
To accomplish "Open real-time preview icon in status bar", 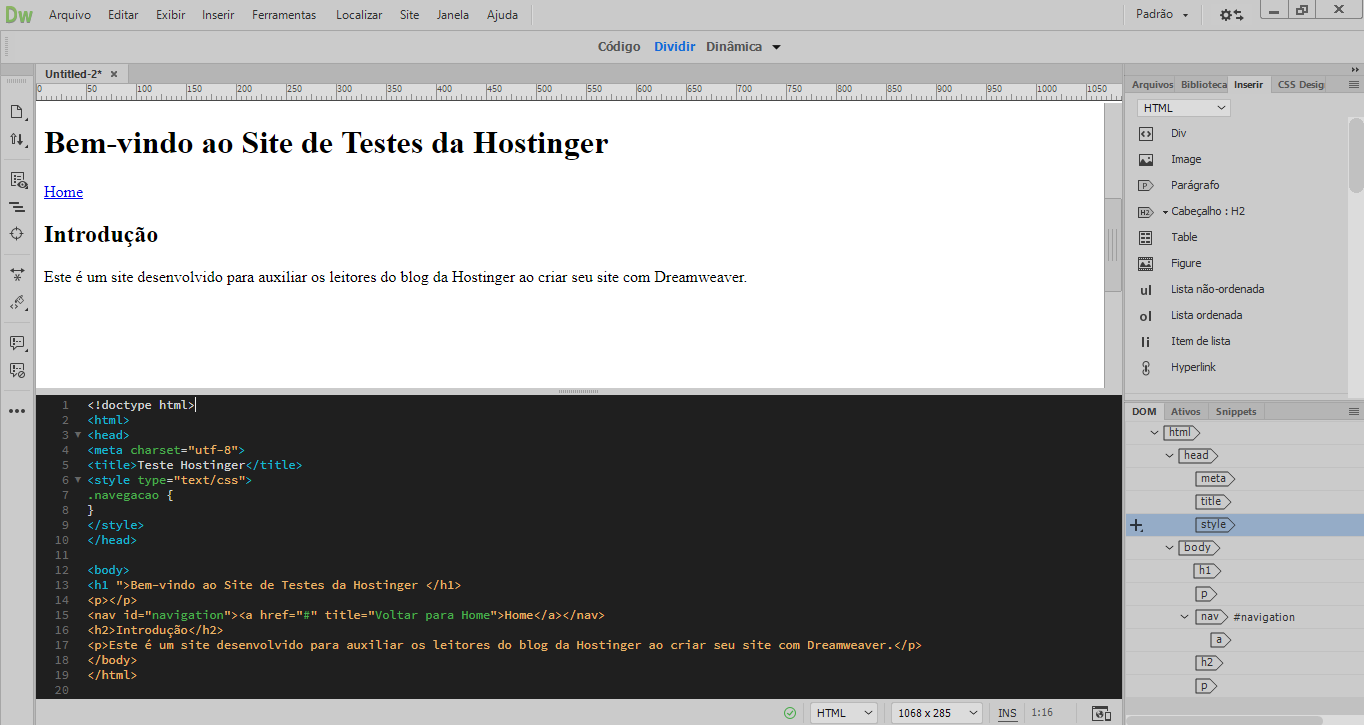I will coord(1101,713).
